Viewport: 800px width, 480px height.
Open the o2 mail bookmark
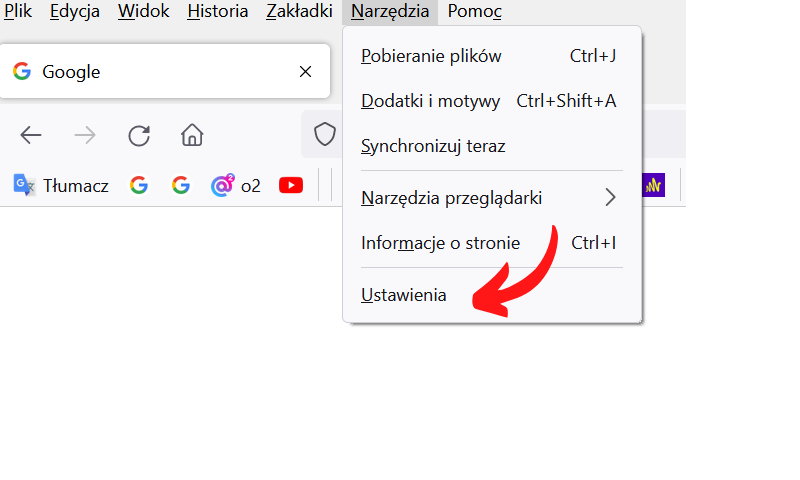pos(236,186)
